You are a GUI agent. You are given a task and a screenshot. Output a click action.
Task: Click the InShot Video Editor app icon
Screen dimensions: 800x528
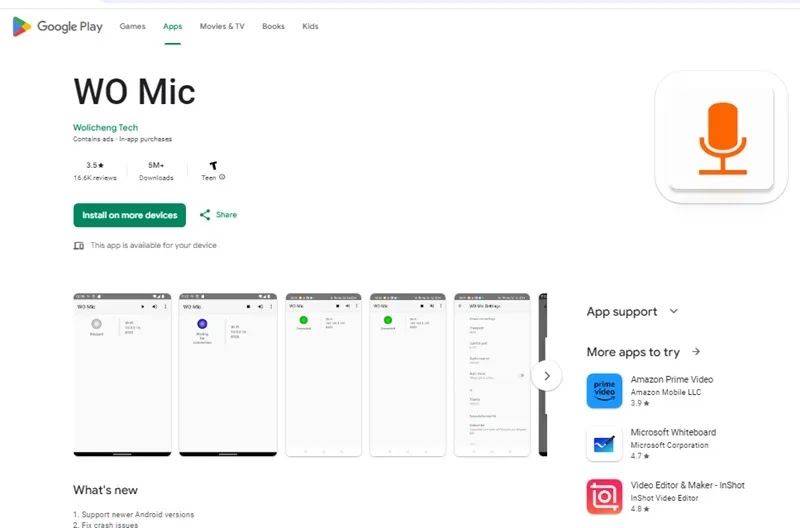pyautogui.click(x=605, y=496)
